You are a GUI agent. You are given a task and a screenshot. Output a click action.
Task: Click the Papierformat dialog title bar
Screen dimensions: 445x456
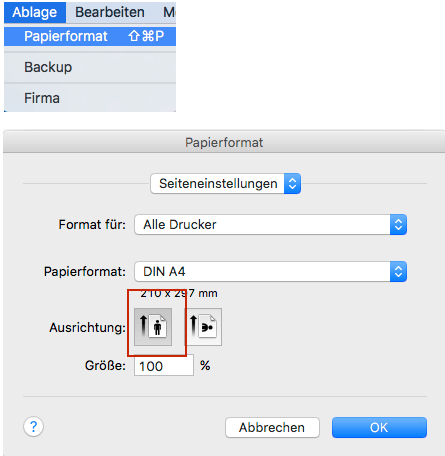coord(224,142)
